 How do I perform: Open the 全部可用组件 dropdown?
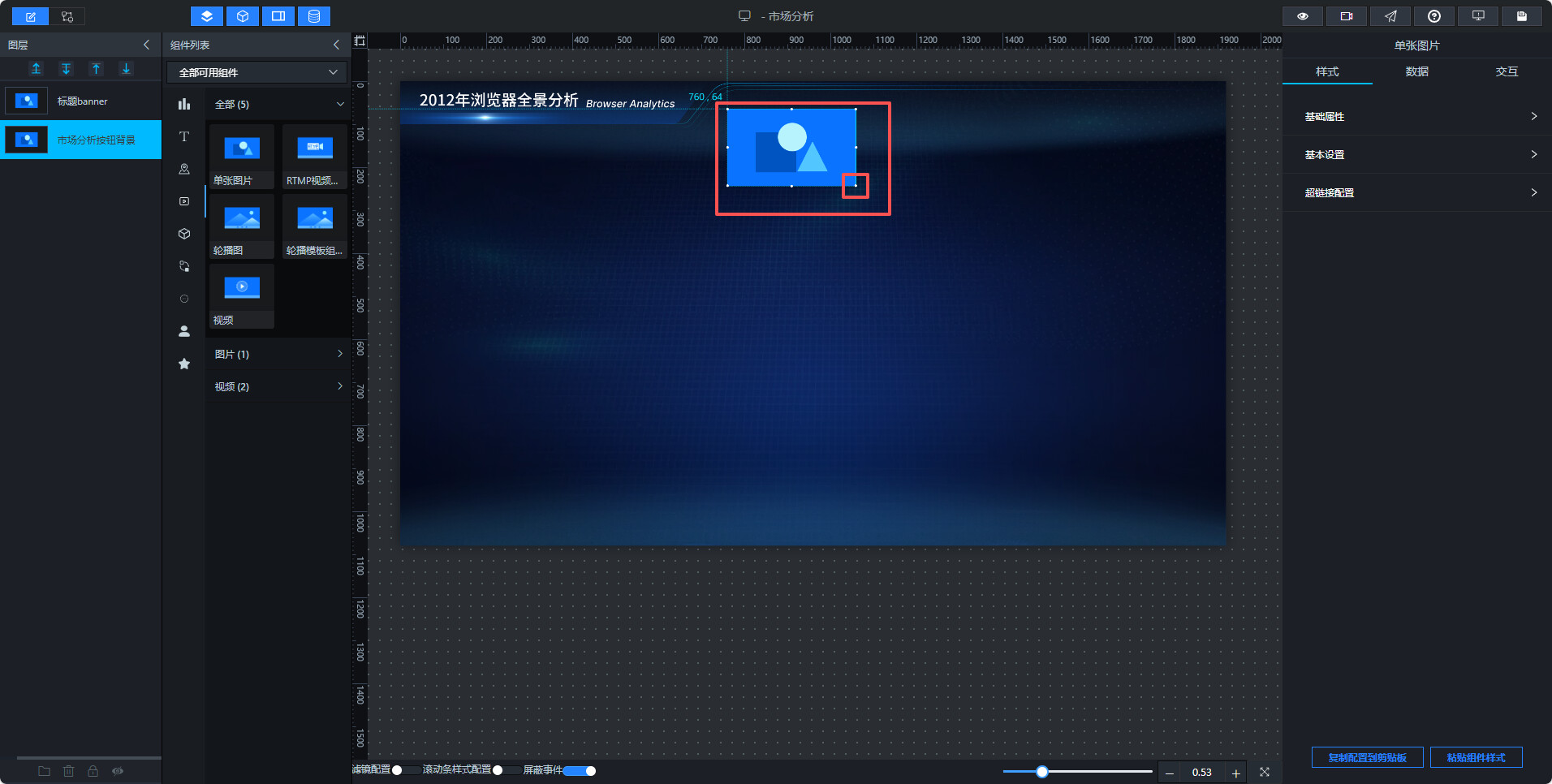point(257,72)
